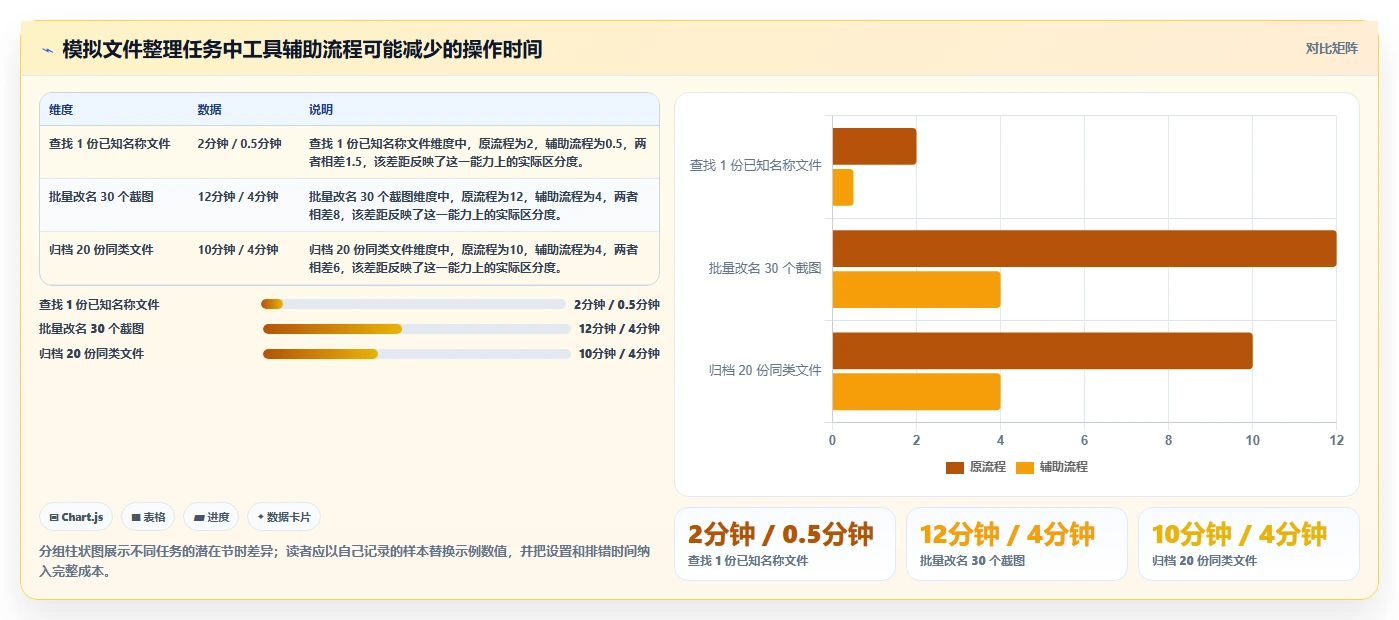The width and height of the screenshot is (1399, 620).
Task: Click progress bar for 归档 20 份同类文件
Action: (416, 353)
